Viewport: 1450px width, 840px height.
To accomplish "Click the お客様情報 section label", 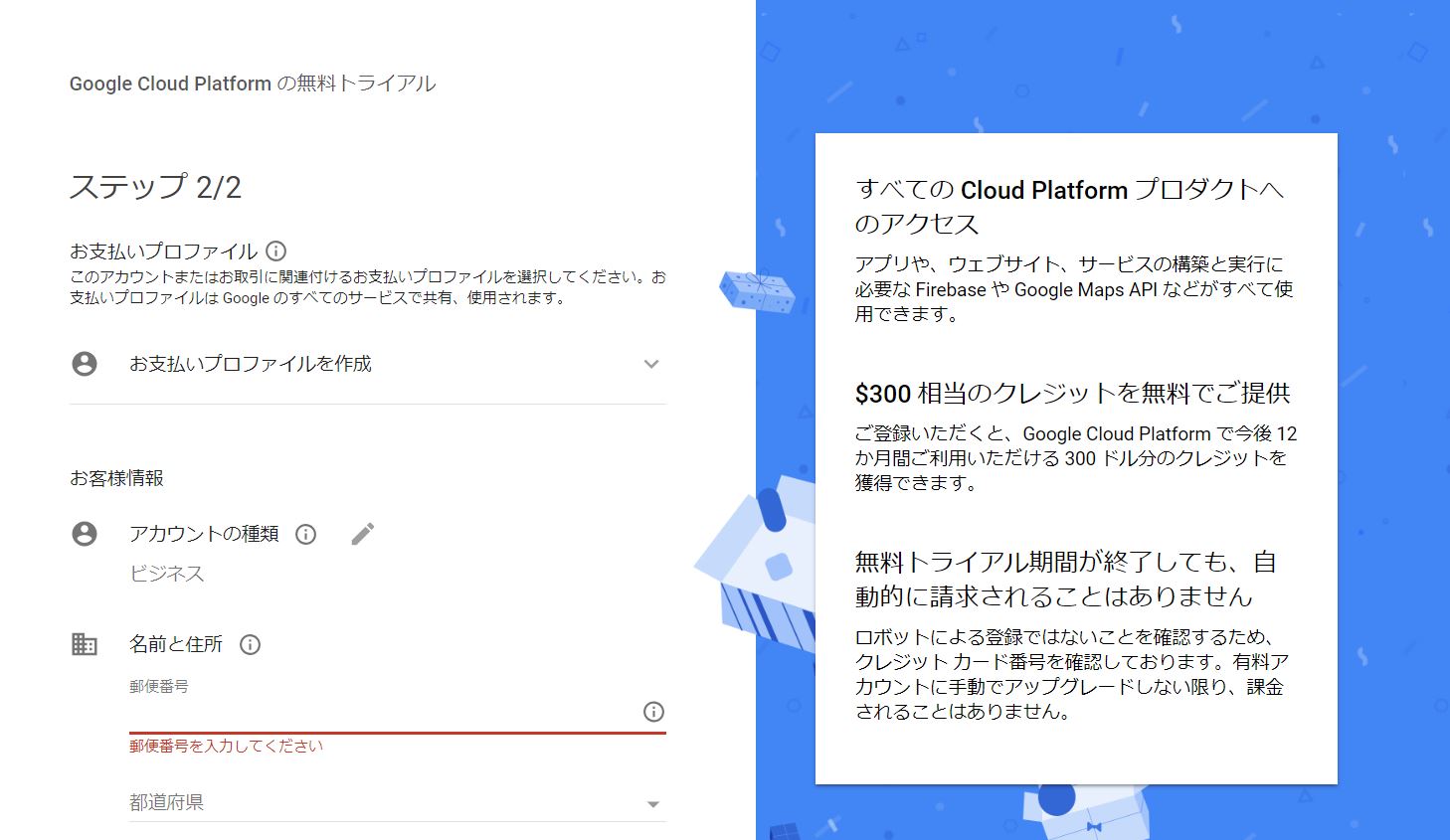I will pos(116,478).
